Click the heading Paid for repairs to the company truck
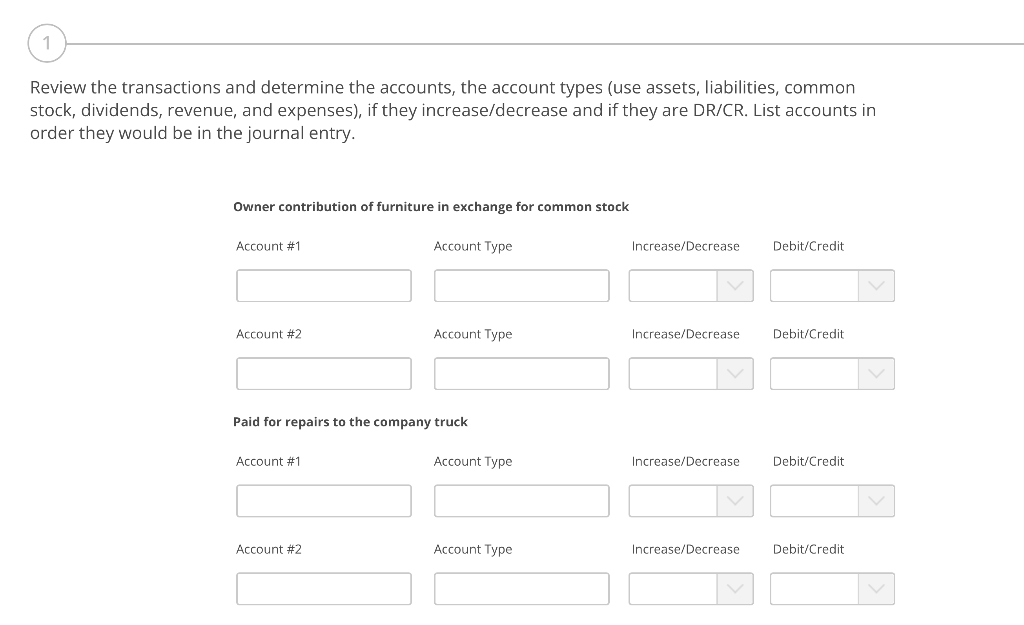This screenshot has height=625, width=1024. [350, 421]
